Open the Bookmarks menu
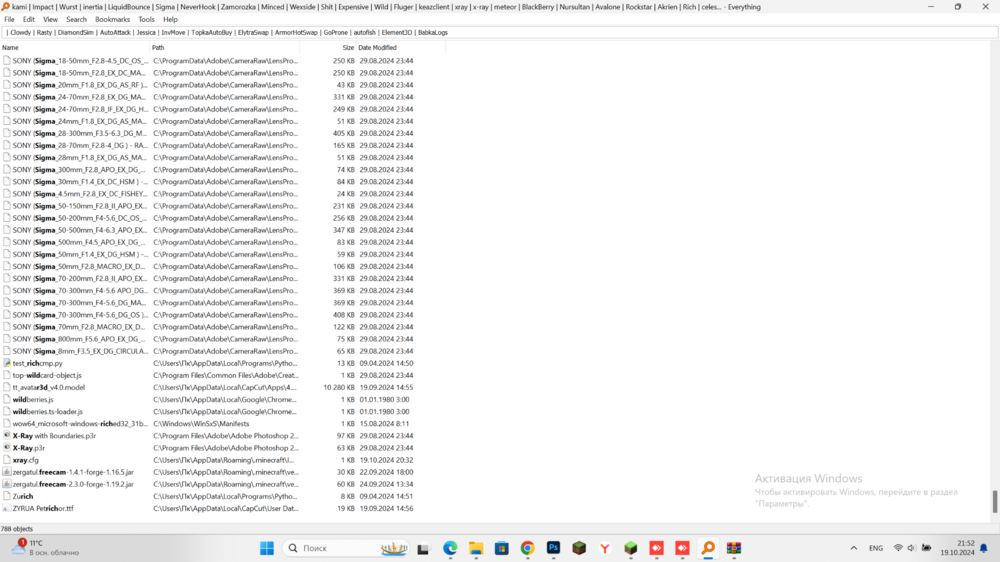The image size is (1000, 562). [112, 19]
